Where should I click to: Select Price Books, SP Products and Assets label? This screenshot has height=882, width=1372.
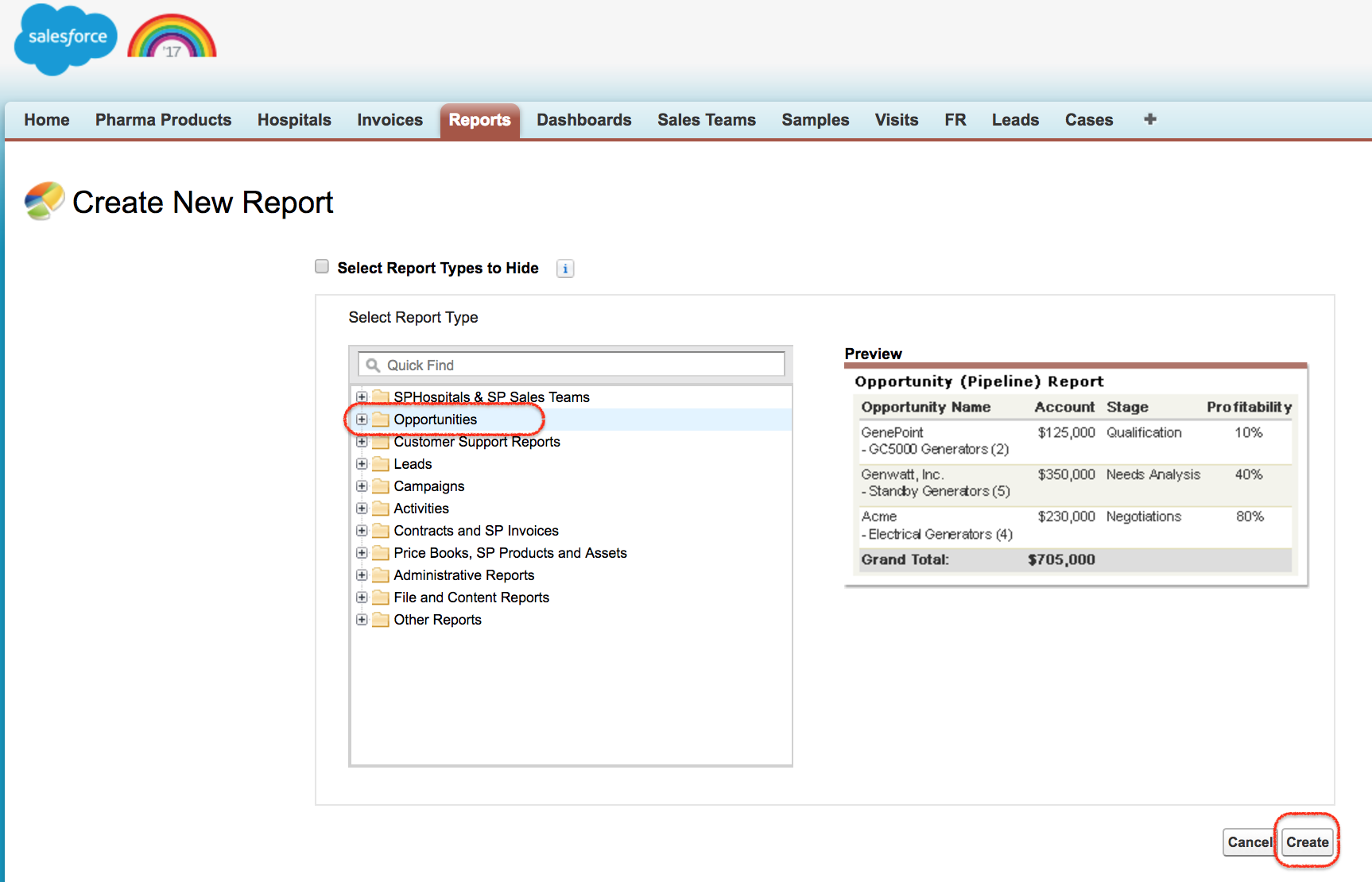[510, 552]
